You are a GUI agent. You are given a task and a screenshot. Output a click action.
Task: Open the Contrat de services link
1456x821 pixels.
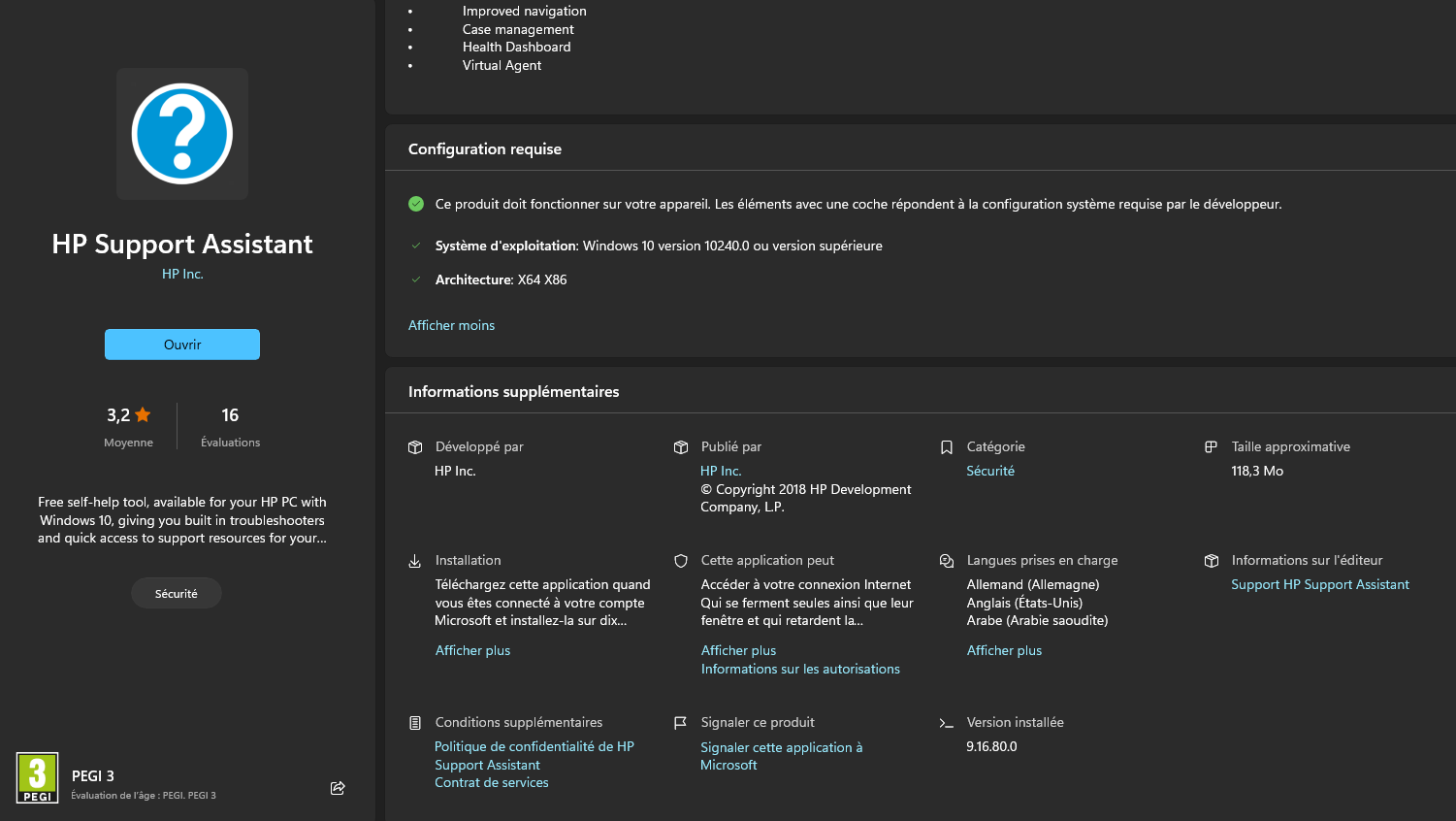[x=492, y=782]
